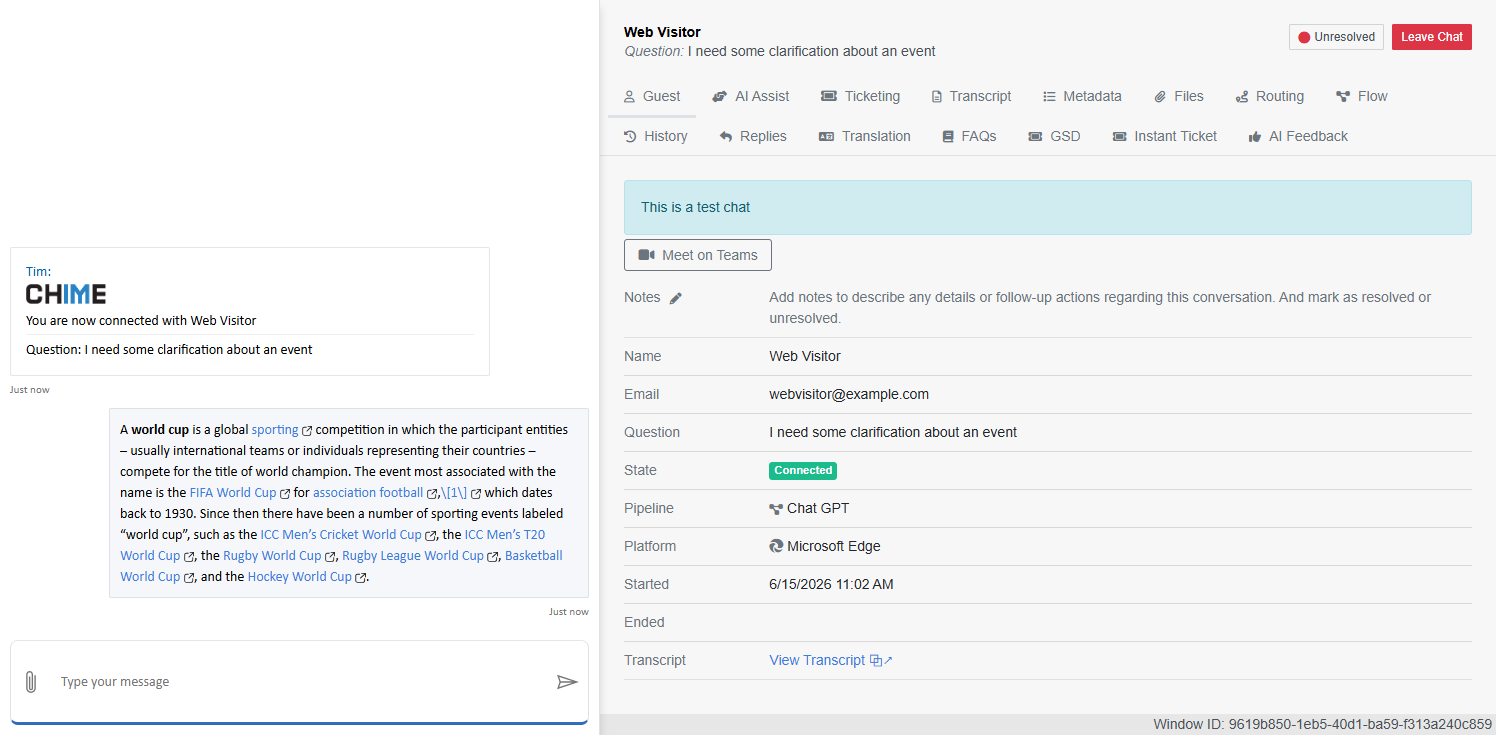Screen dimensions: 1496x735
Task: Switch to the Ticketing tab
Action: click(x=860, y=96)
